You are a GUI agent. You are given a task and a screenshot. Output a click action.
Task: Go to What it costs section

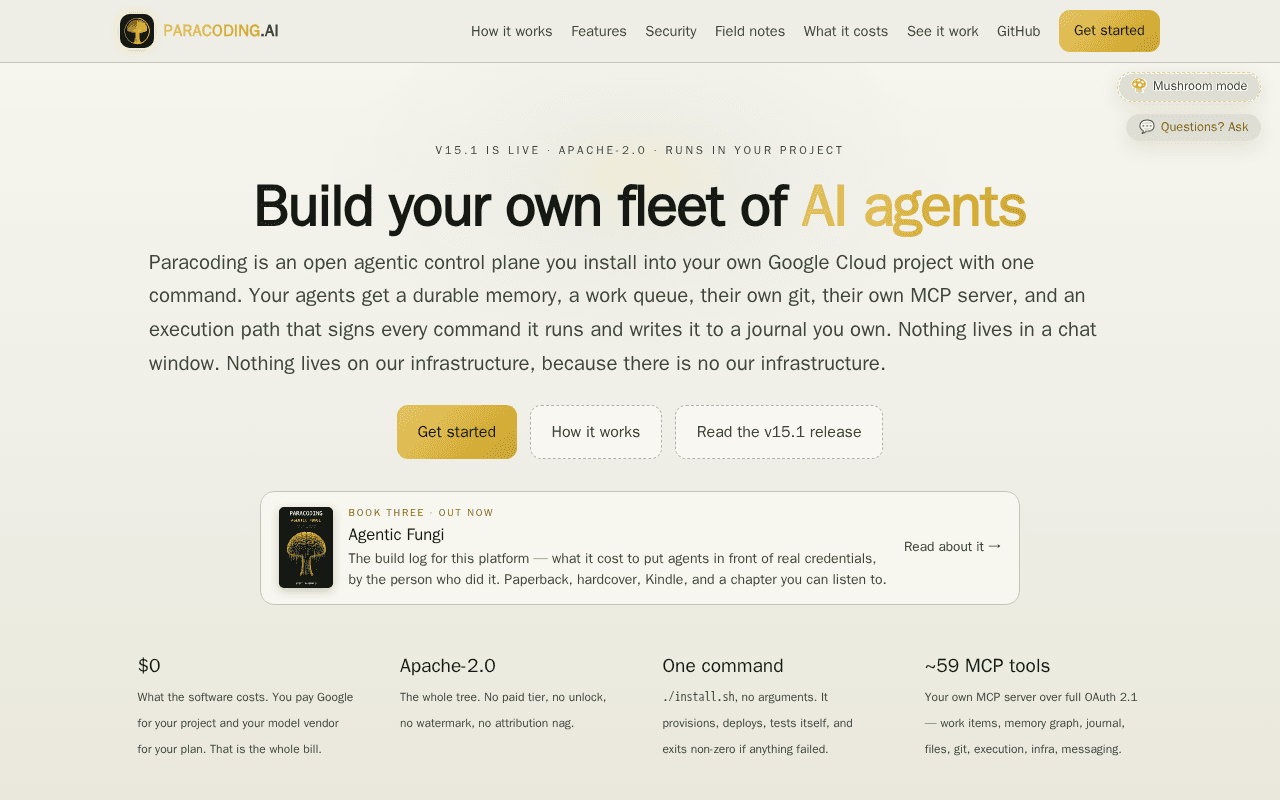846,31
